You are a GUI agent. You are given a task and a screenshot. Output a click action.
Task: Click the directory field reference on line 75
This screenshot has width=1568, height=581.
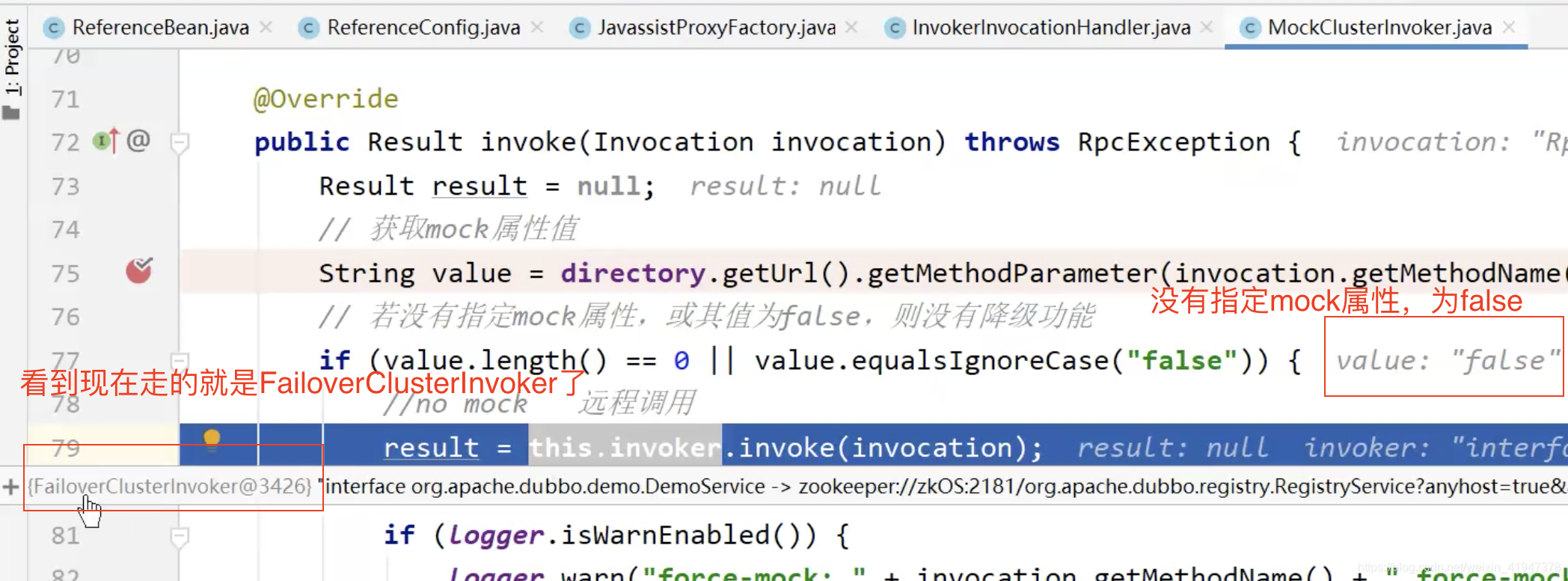click(x=633, y=273)
